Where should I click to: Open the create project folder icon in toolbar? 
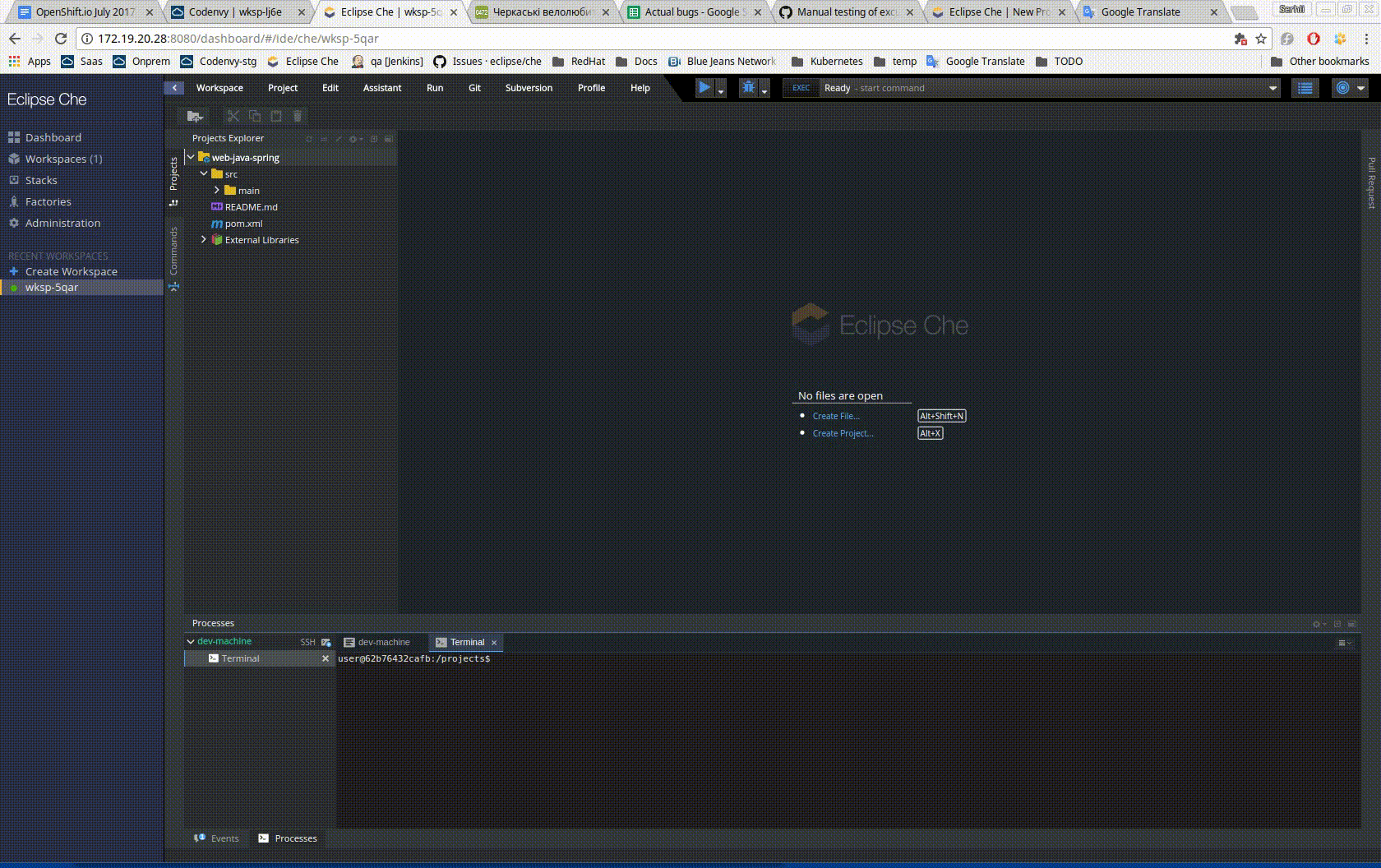[195, 117]
